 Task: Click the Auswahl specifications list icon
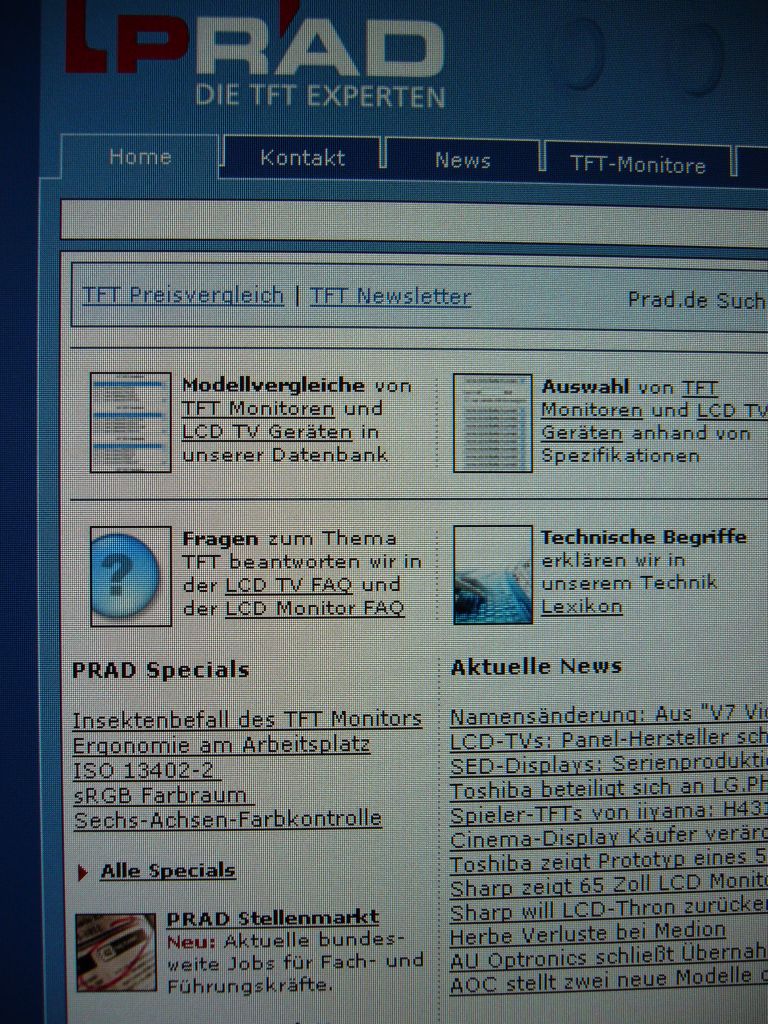492,422
